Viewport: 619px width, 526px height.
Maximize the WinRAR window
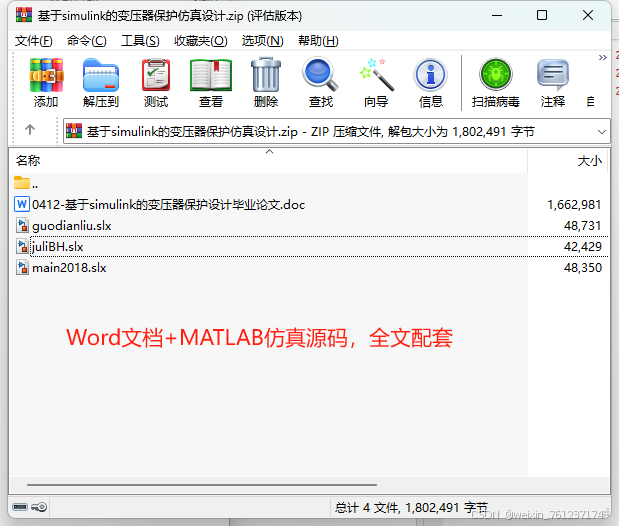542,16
